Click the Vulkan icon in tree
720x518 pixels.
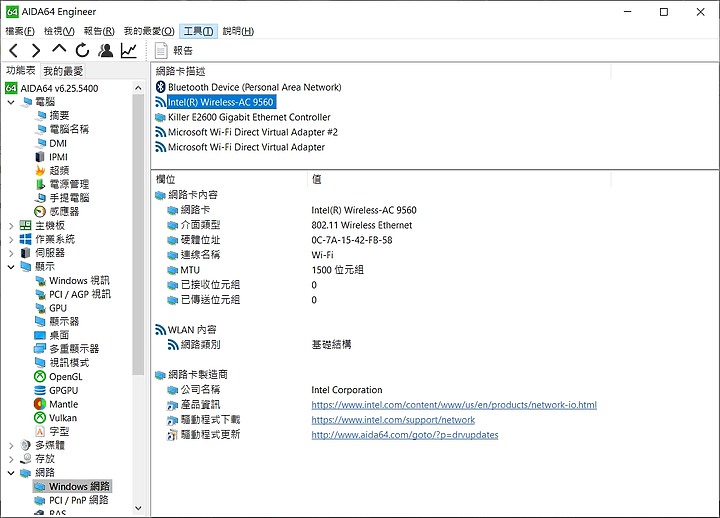click(x=40, y=418)
